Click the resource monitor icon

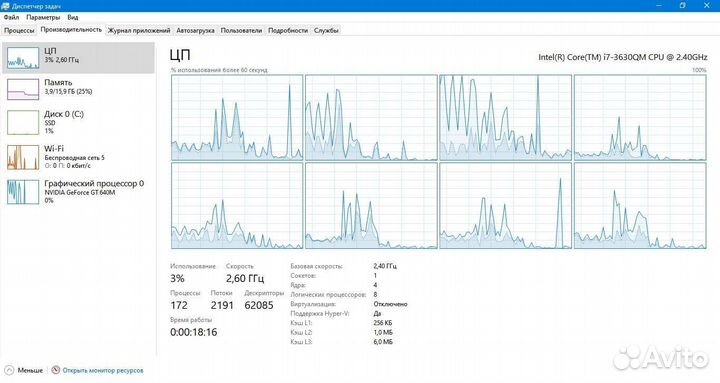(56, 370)
